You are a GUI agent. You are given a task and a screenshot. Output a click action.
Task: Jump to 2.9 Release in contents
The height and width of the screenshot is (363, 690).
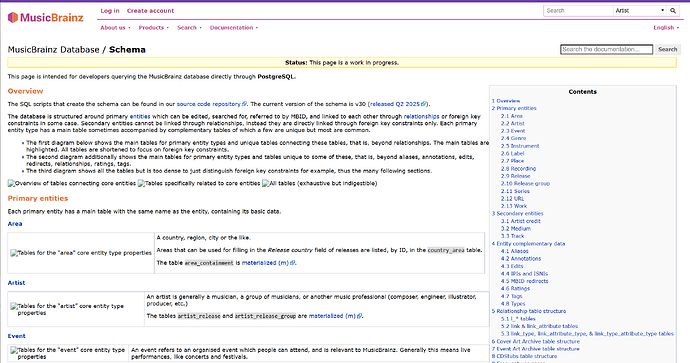pyautogui.click(x=515, y=176)
